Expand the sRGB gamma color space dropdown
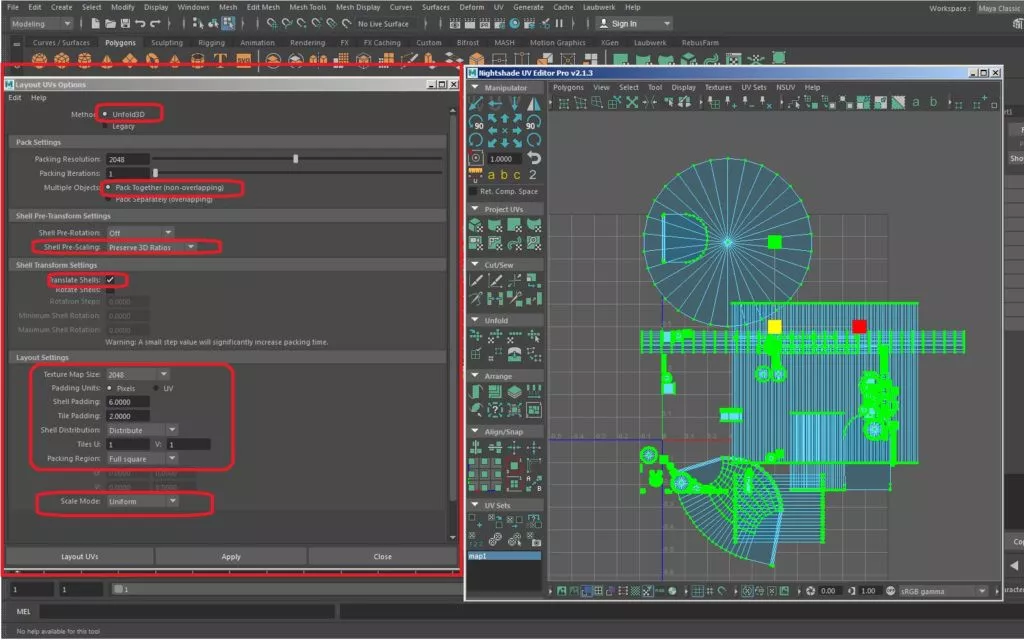 pyautogui.click(x=941, y=591)
